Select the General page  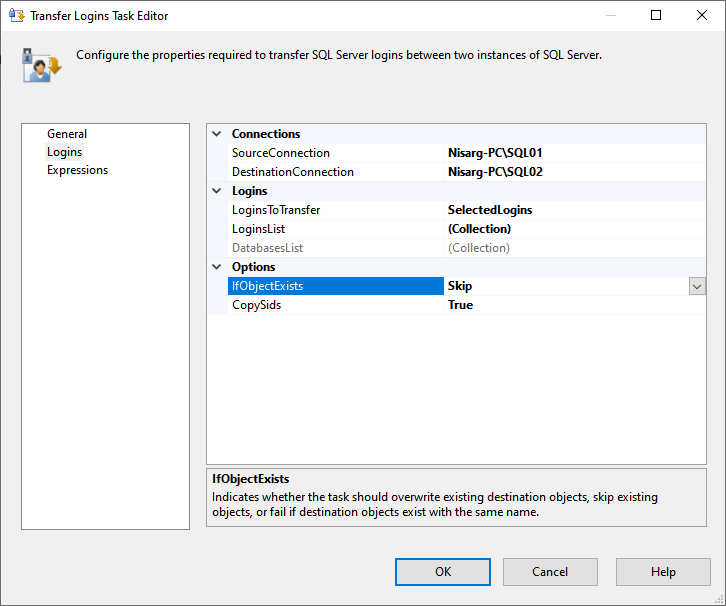coord(67,134)
